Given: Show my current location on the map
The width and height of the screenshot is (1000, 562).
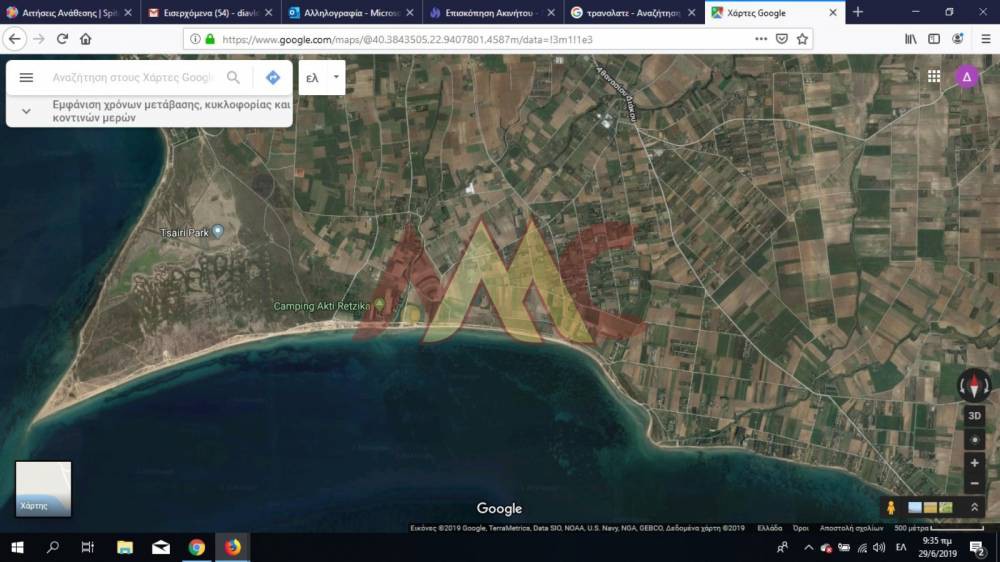Looking at the screenshot, I should pyautogui.click(x=974, y=440).
